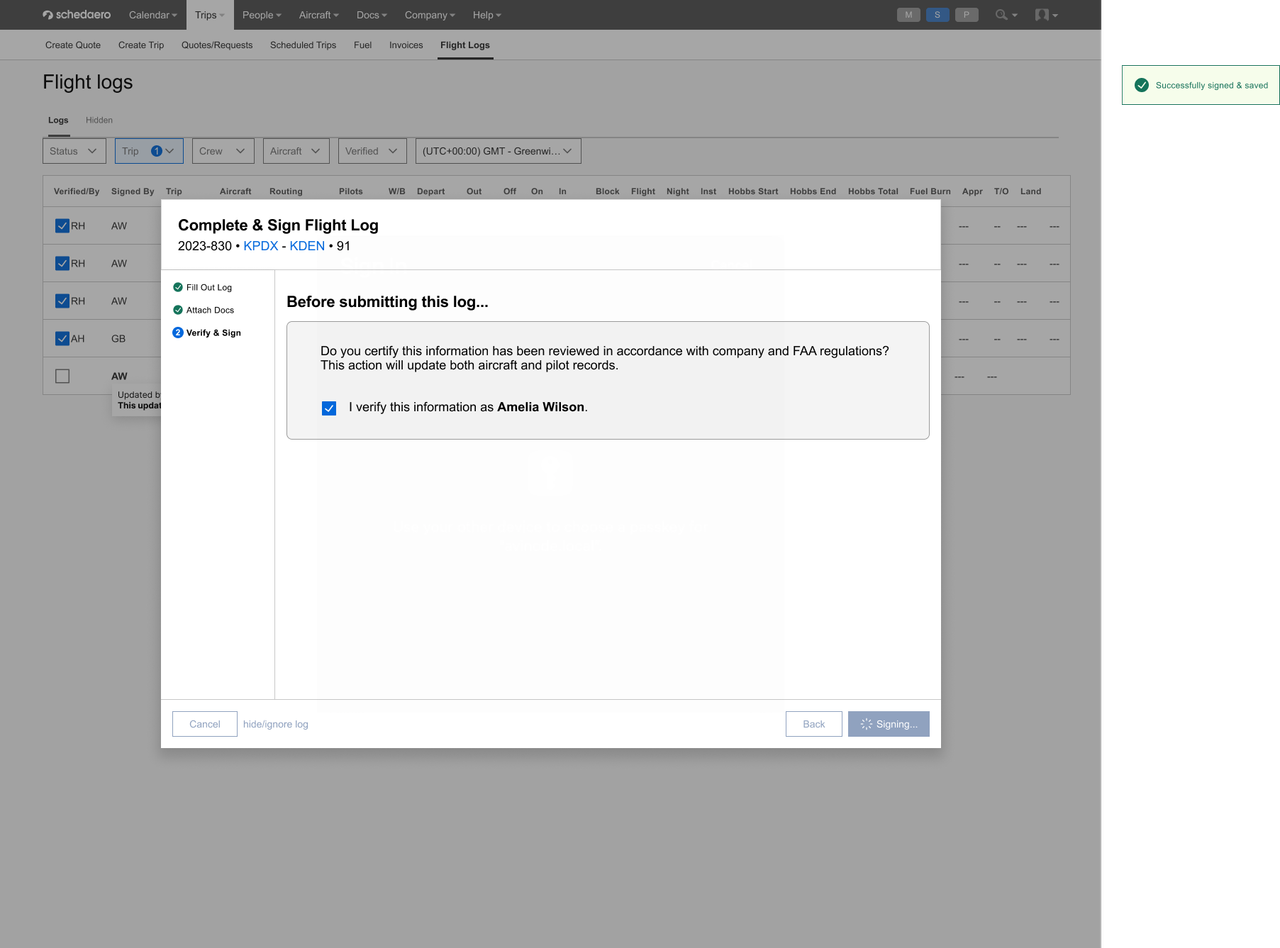This screenshot has width=1280, height=948.
Task: Switch to the Logs tab
Action: pyautogui.click(x=58, y=120)
